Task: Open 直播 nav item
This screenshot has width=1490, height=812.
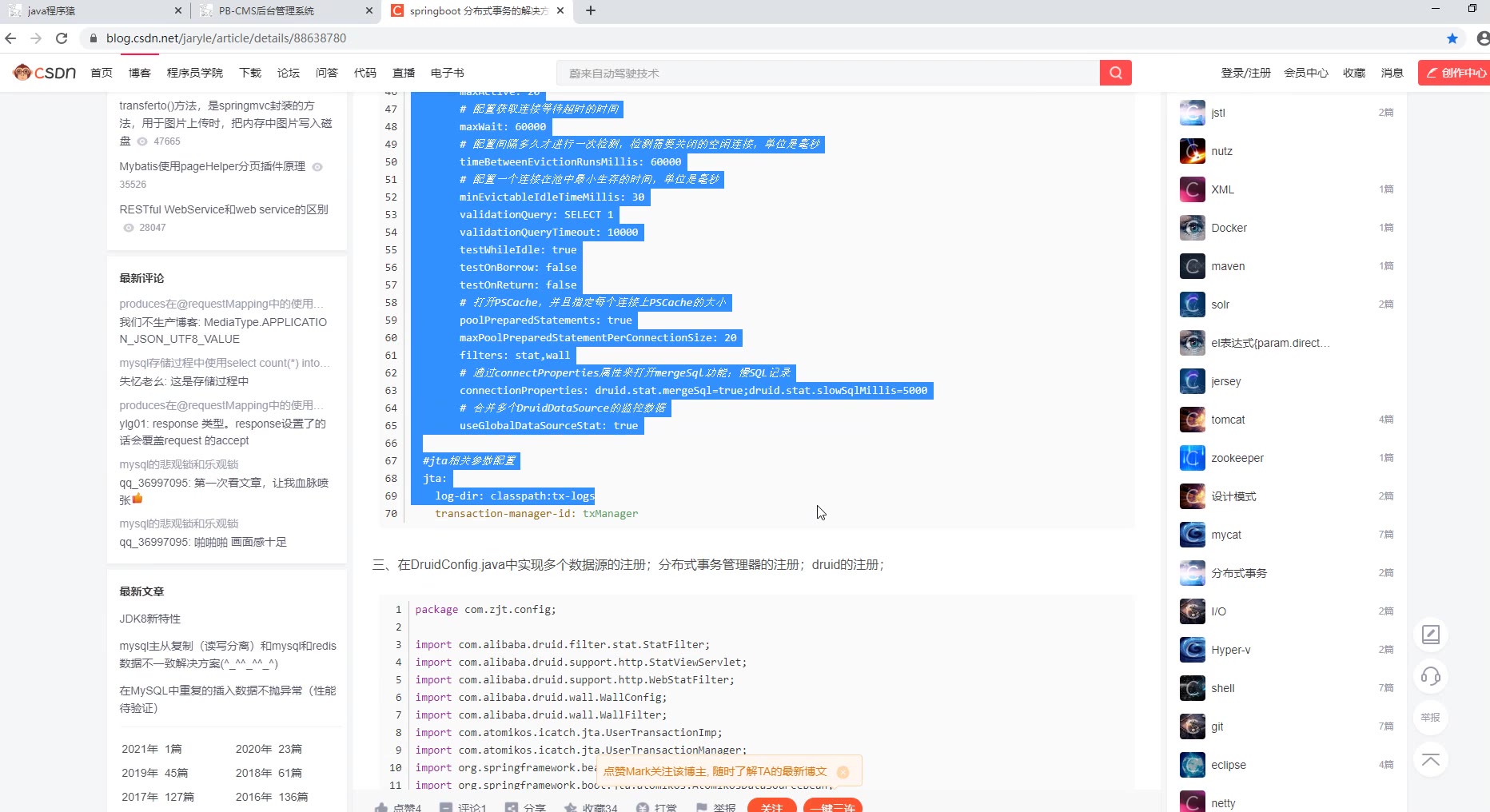Action: (404, 73)
